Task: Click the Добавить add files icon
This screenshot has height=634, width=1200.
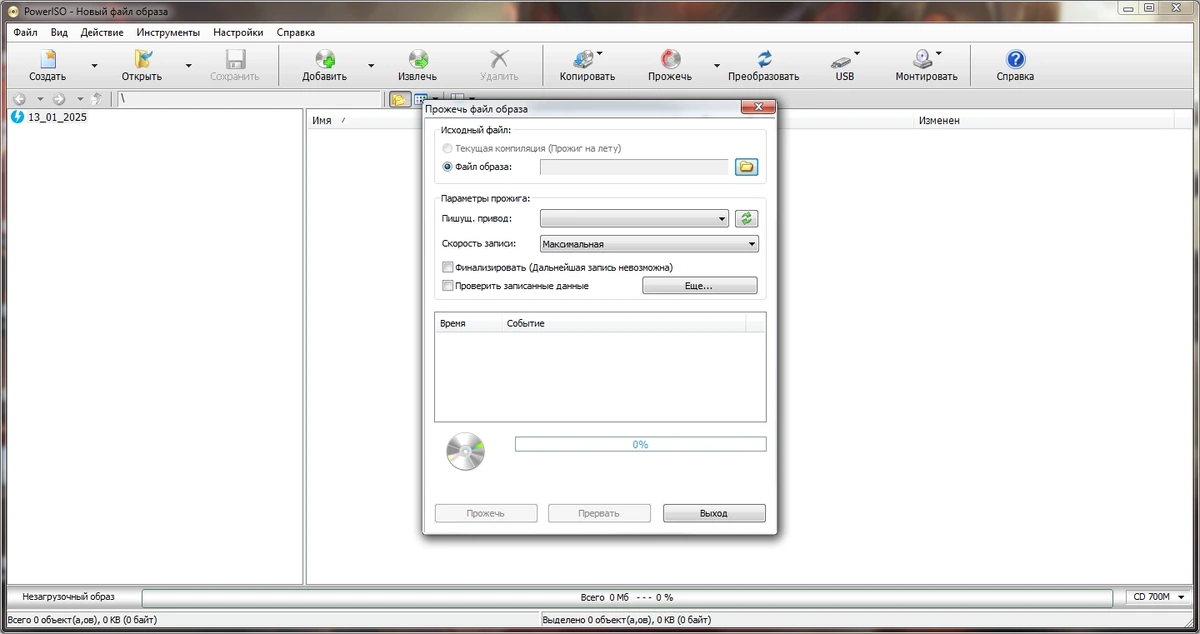Action: point(325,60)
